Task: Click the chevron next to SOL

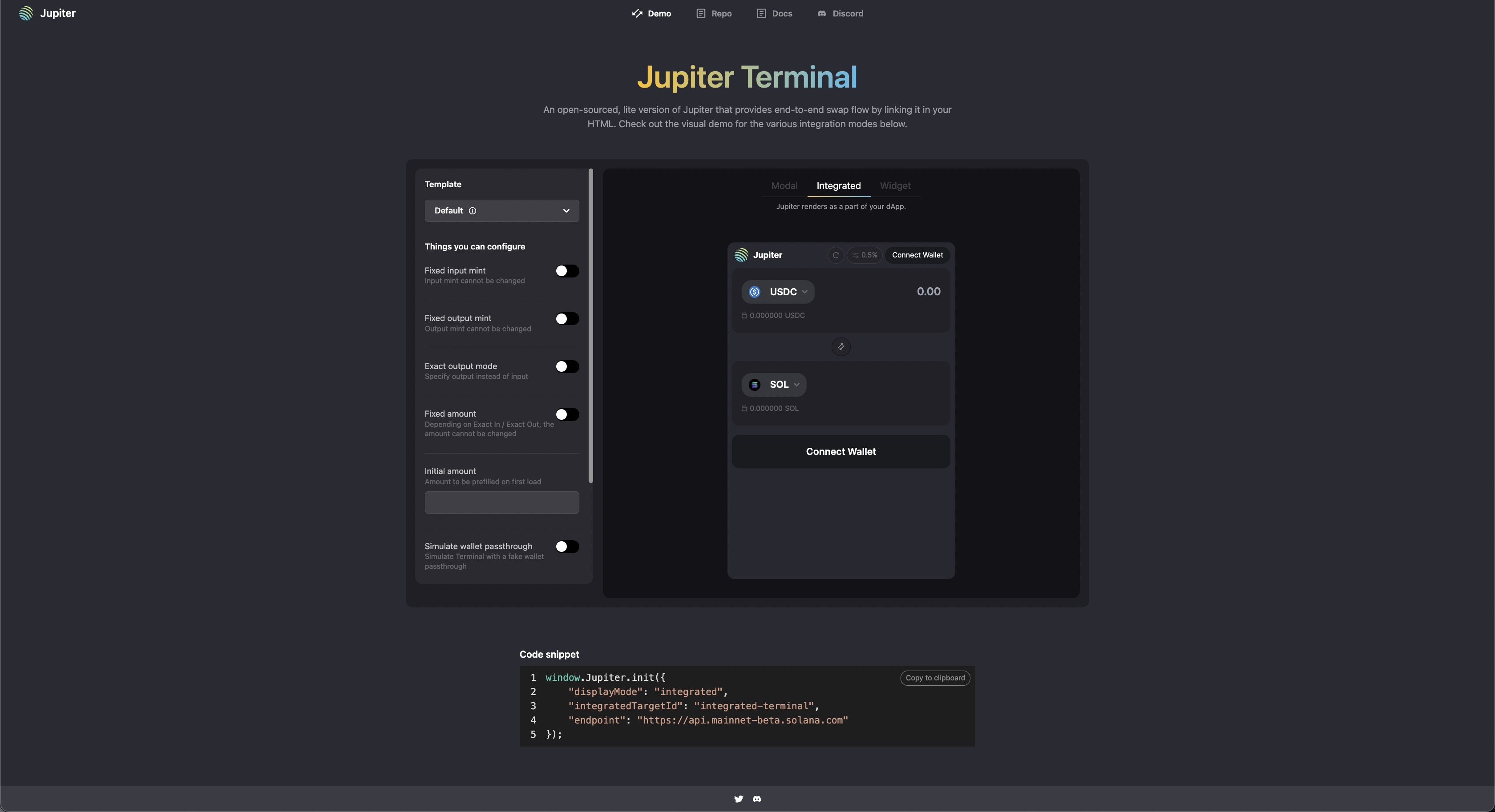Action: point(796,385)
